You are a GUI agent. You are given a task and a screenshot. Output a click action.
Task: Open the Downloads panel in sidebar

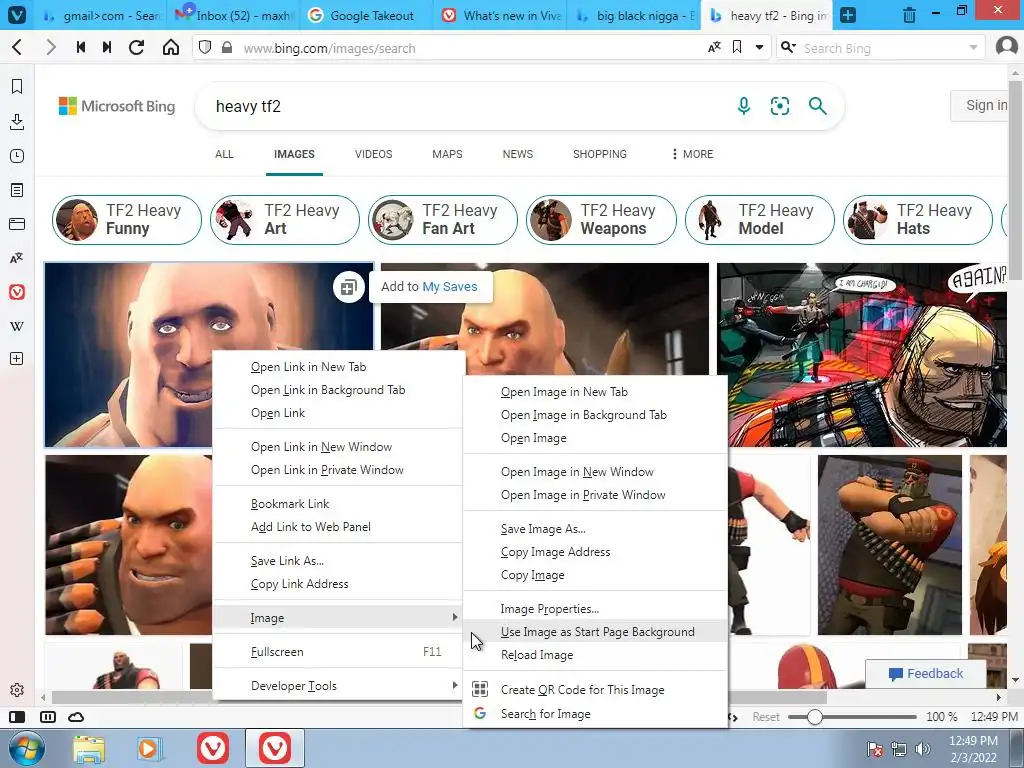[x=17, y=121]
